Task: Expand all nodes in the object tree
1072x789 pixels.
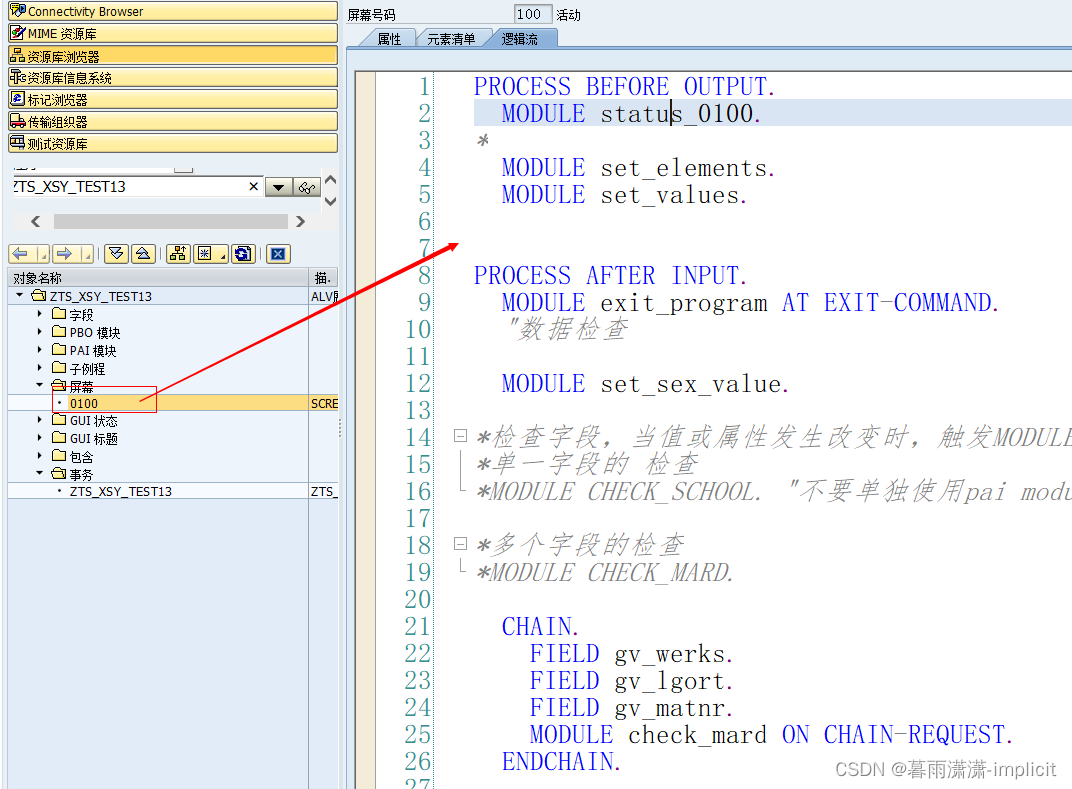Action: point(116,254)
